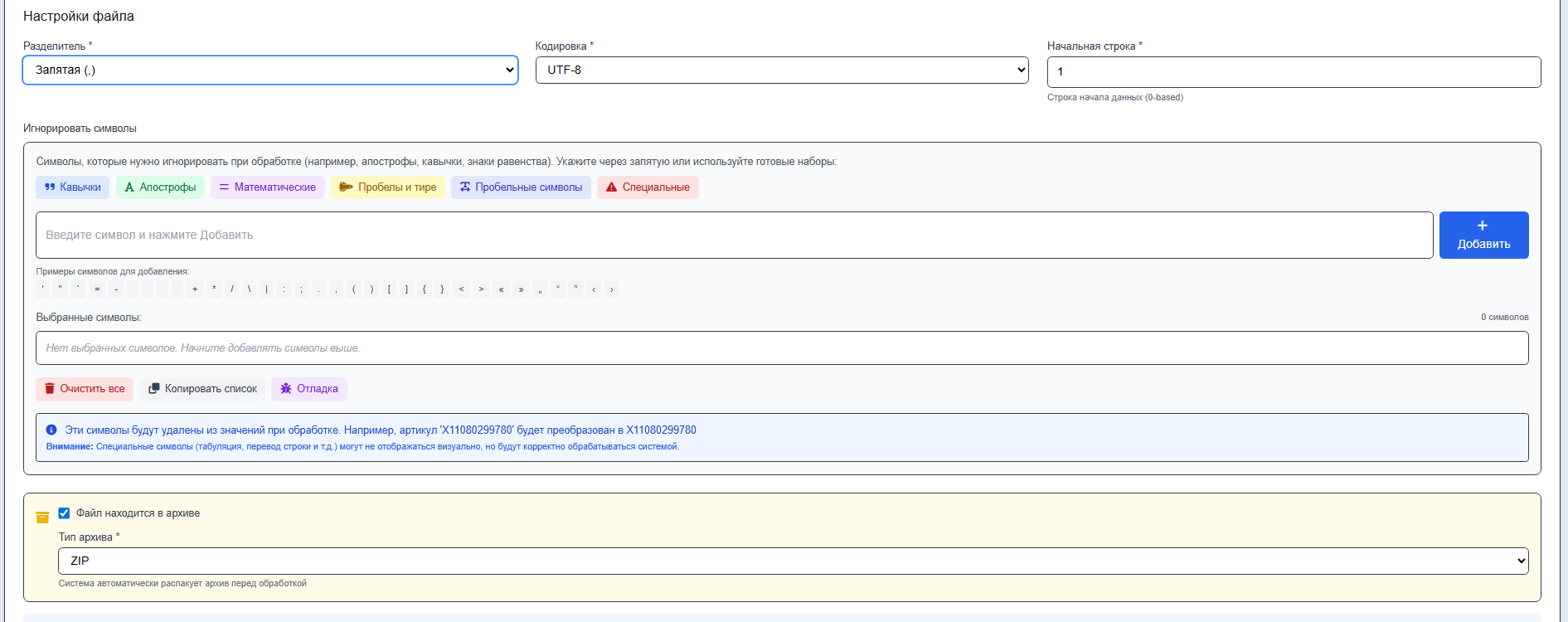Screen dimensions: 1568x622
Task: Uncheck Файл находится в архиве
Action: point(64,513)
